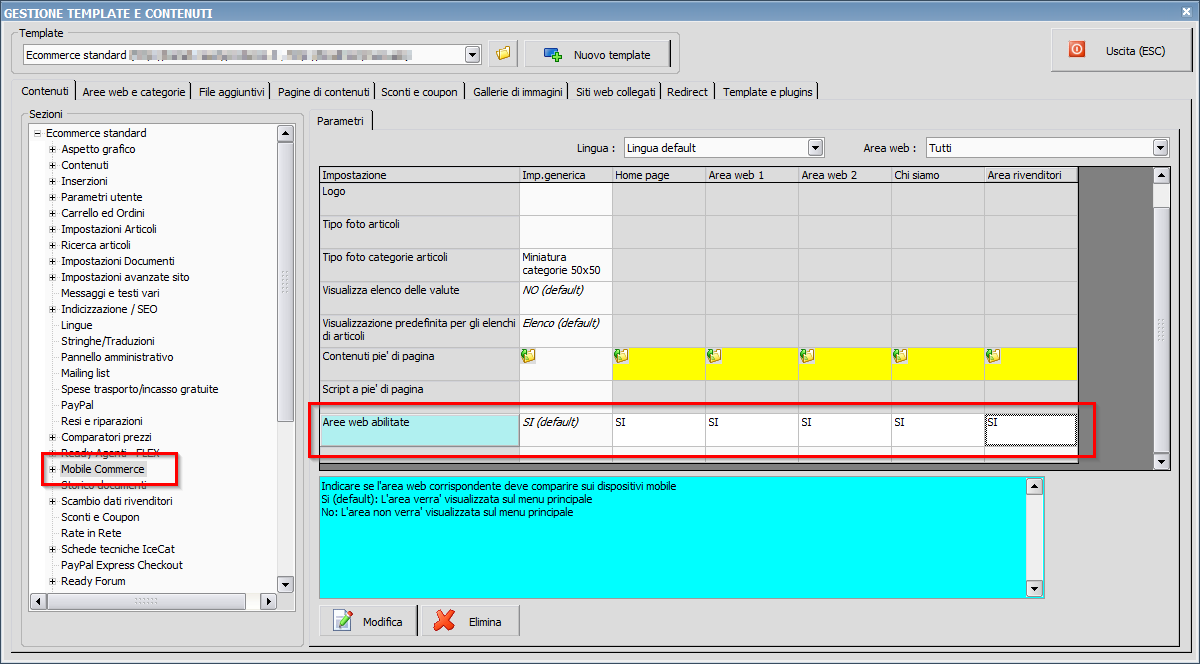Close the Gestione Template e Contenuti window
Viewport: 1200px width, 664px height.
pyautogui.click(x=1186, y=12)
